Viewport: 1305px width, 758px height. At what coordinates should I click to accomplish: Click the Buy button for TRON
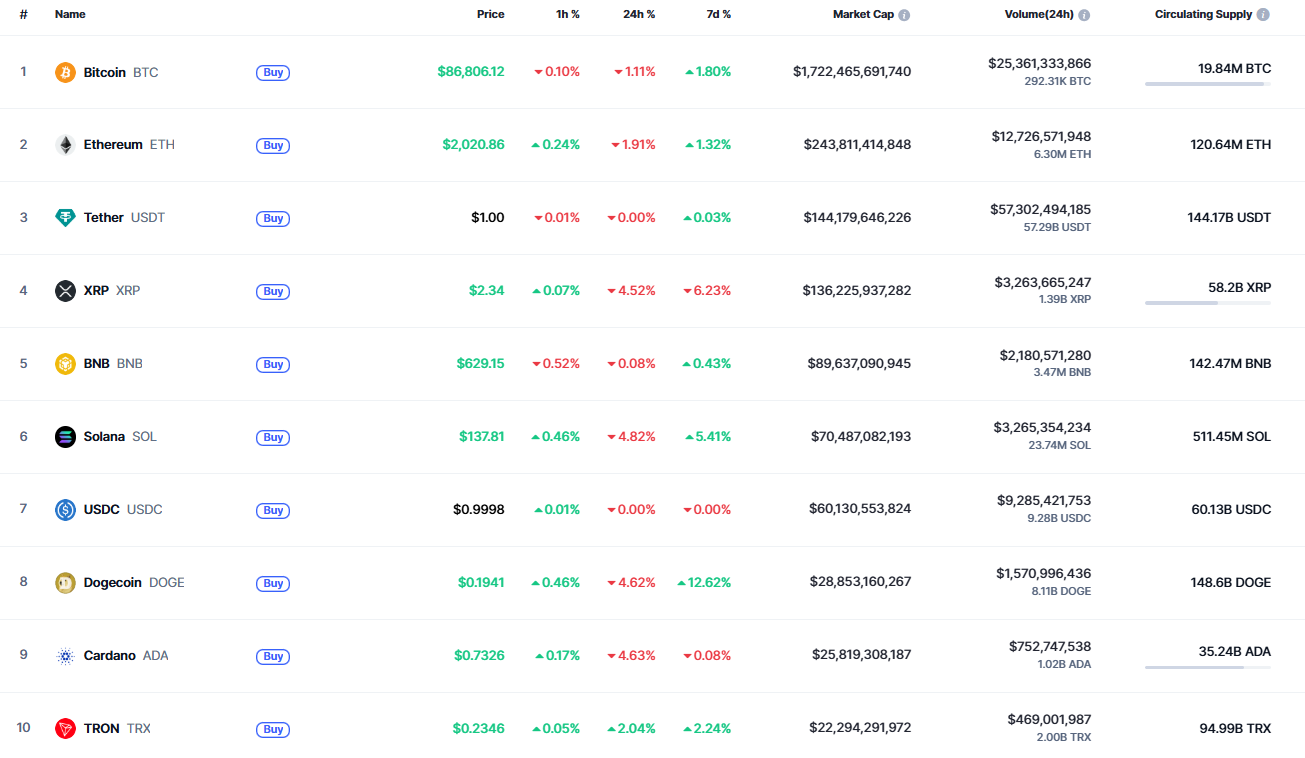[273, 730]
